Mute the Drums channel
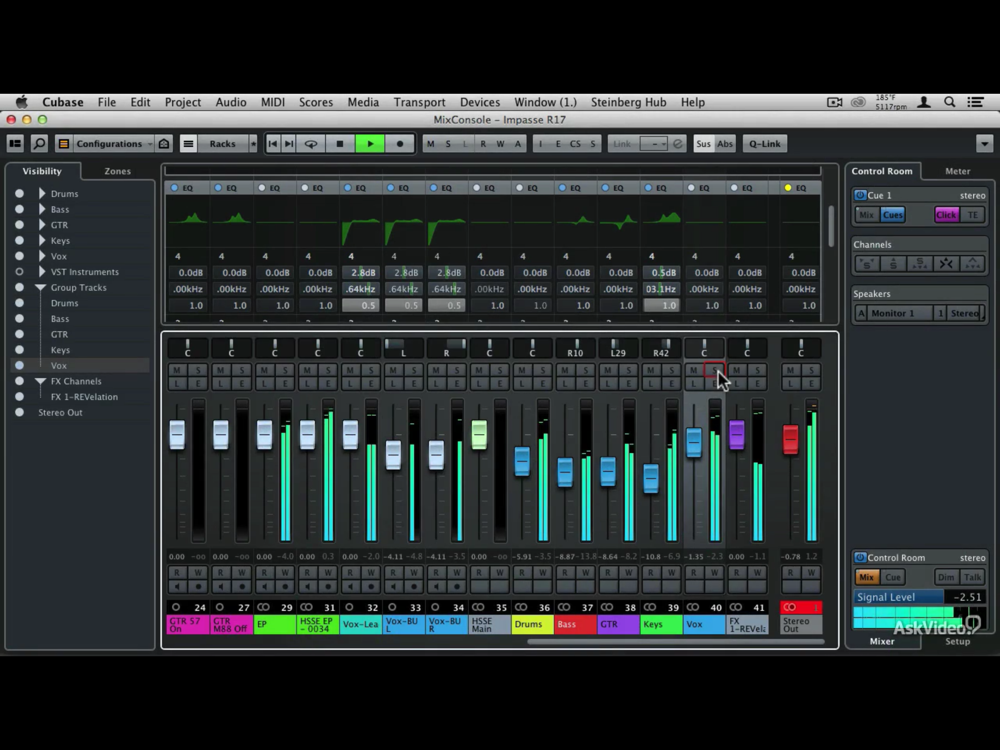1000x750 pixels. coord(522,370)
